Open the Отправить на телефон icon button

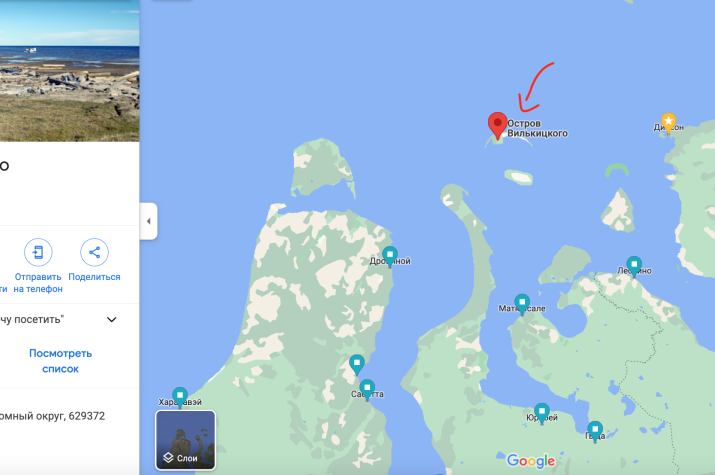[x=38, y=252]
